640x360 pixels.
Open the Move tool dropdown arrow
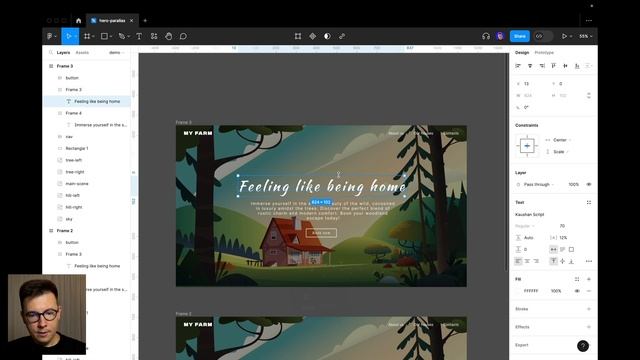coord(76,36)
